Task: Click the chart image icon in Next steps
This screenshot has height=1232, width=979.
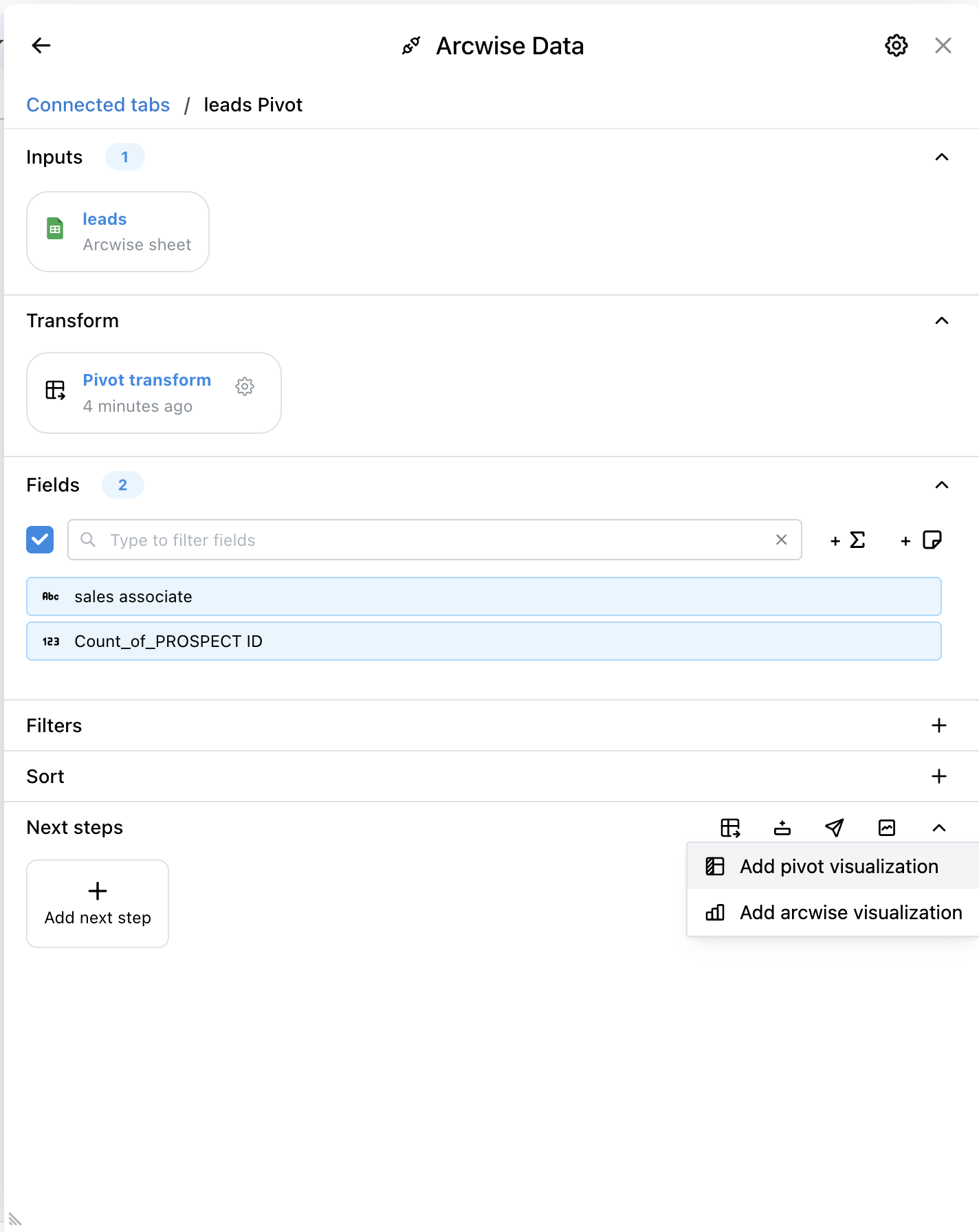Action: [x=887, y=828]
